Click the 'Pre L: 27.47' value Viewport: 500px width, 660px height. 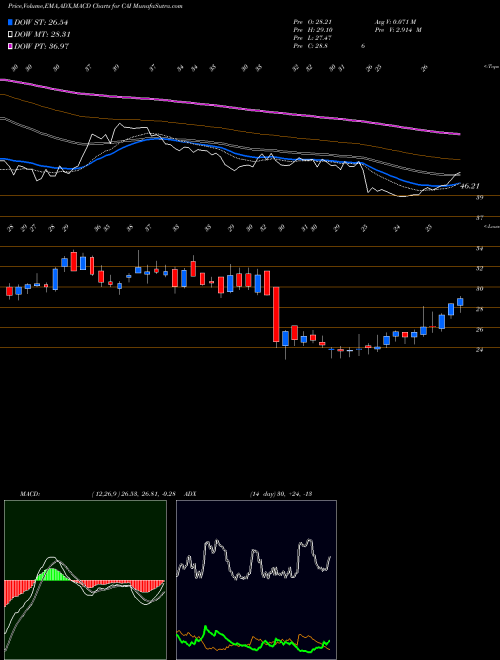(x=313, y=38)
